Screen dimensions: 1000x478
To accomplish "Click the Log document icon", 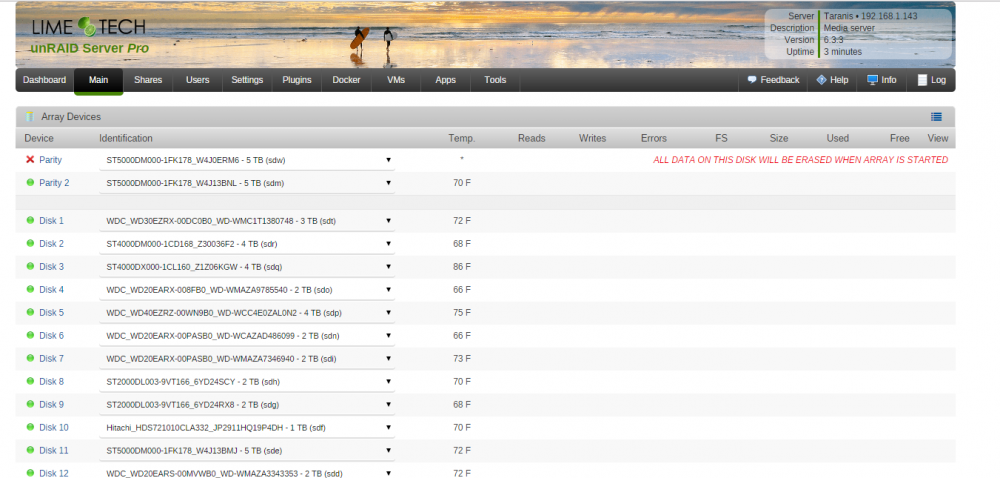I will point(922,80).
